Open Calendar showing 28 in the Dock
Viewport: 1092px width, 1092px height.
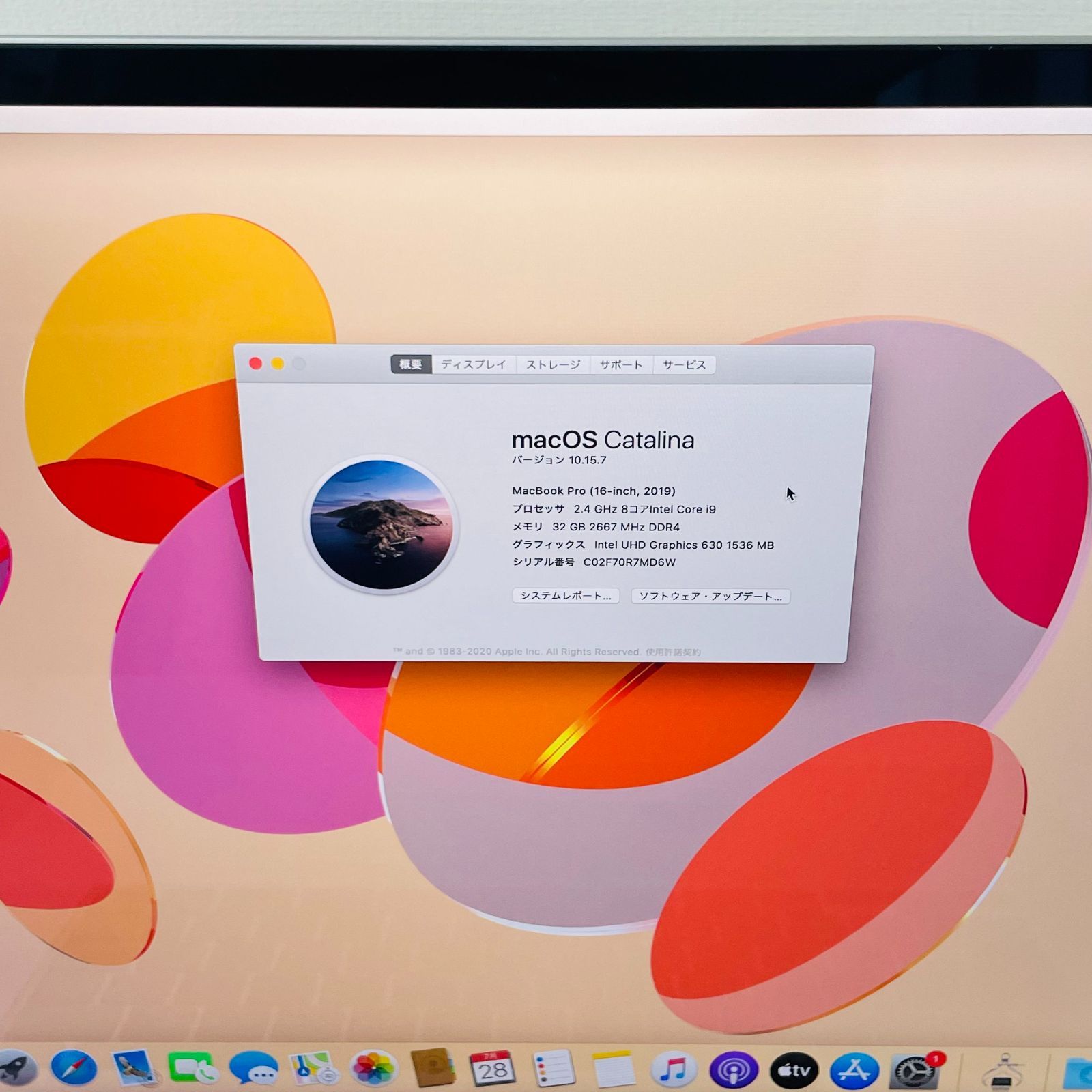tap(493, 1069)
